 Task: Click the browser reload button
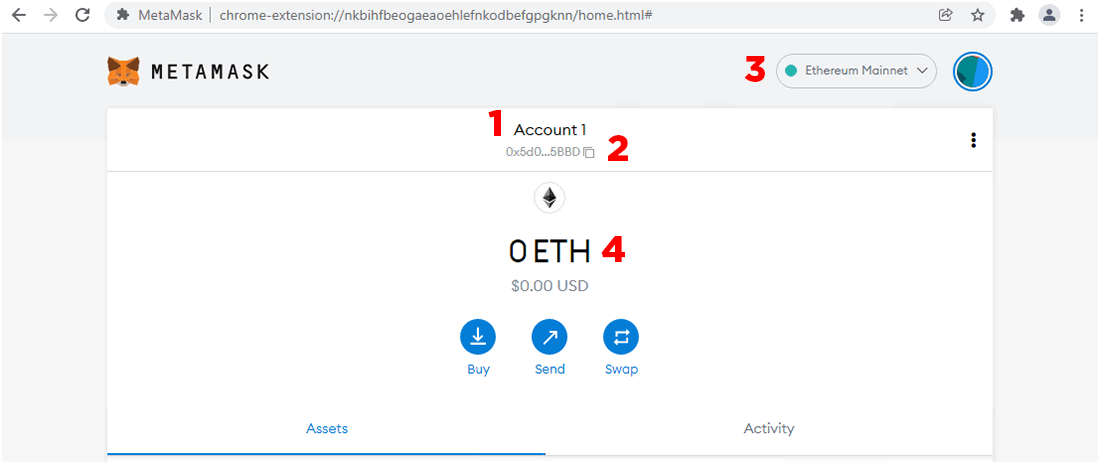(x=83, y=15)
